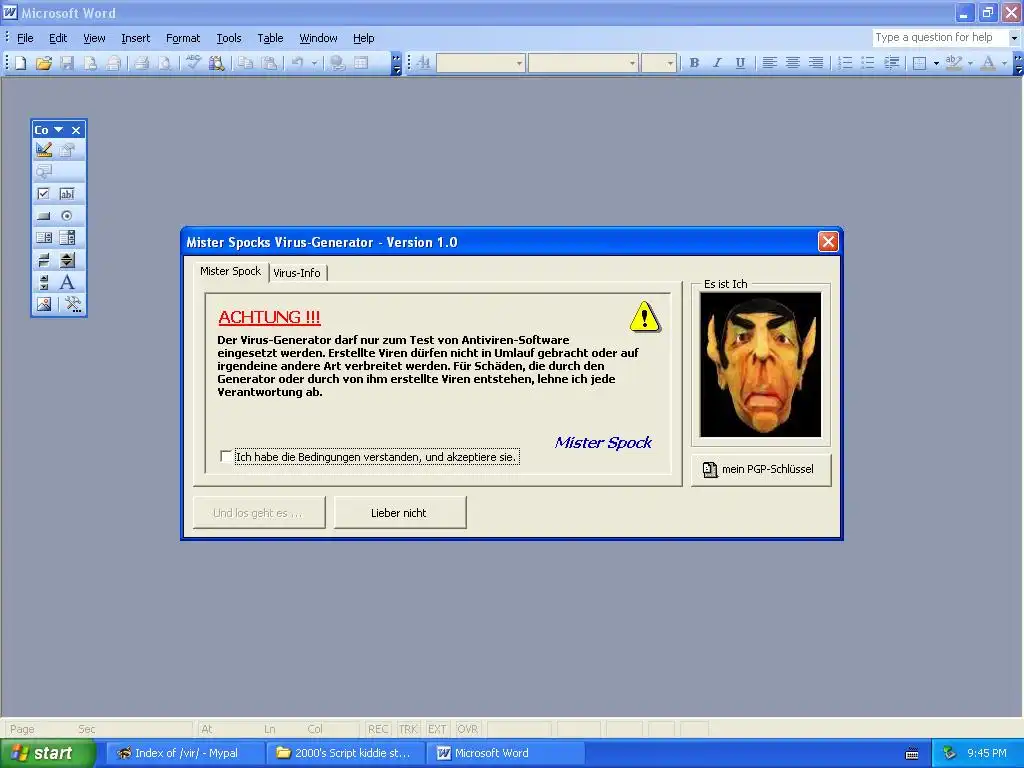
Task: Open the Tools menu
Action: pos(229,38)
